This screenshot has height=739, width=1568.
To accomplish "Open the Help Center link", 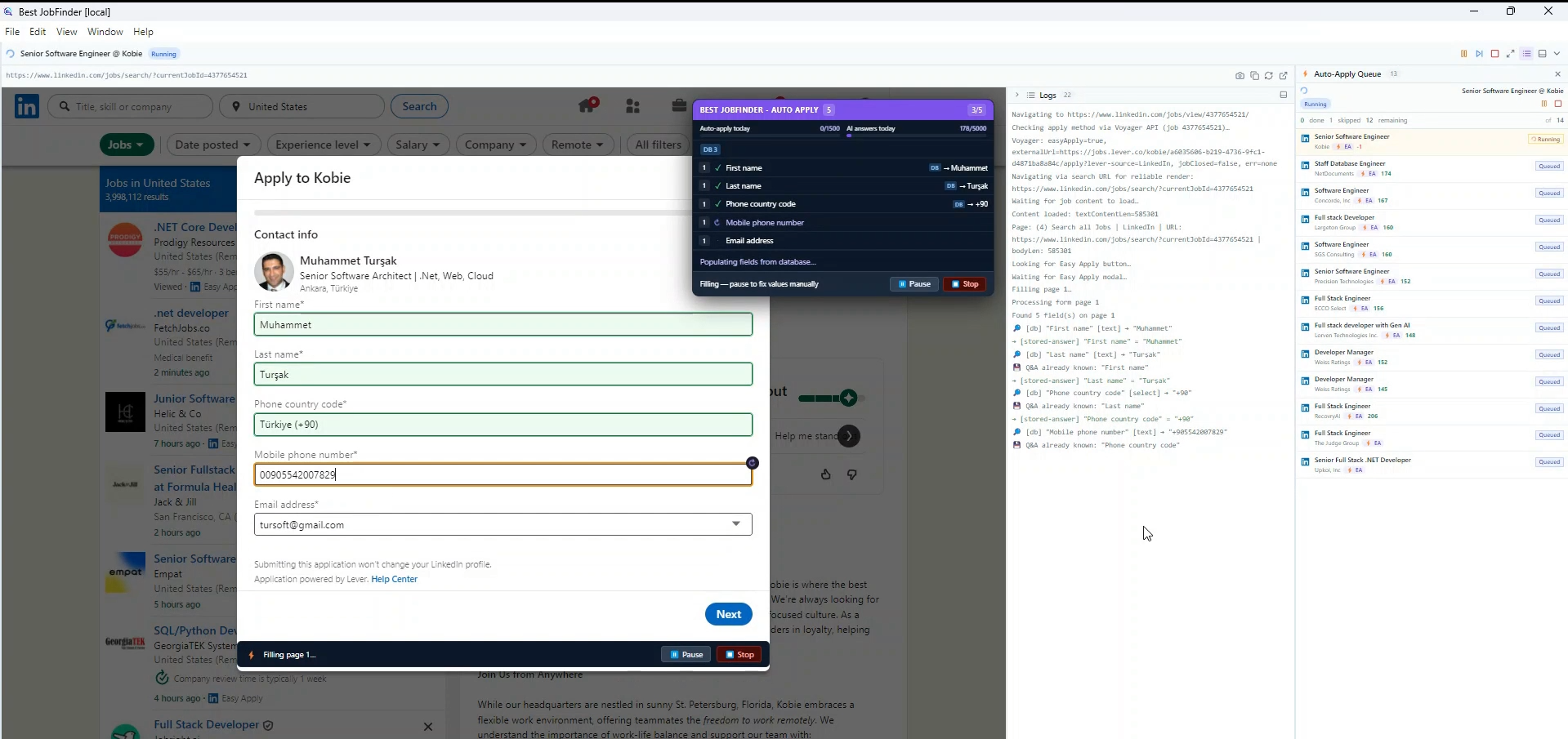I will tap(394, 579).
